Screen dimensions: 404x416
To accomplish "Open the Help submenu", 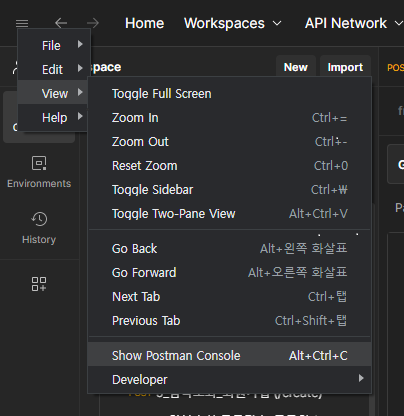I will [x=54, y=117].
